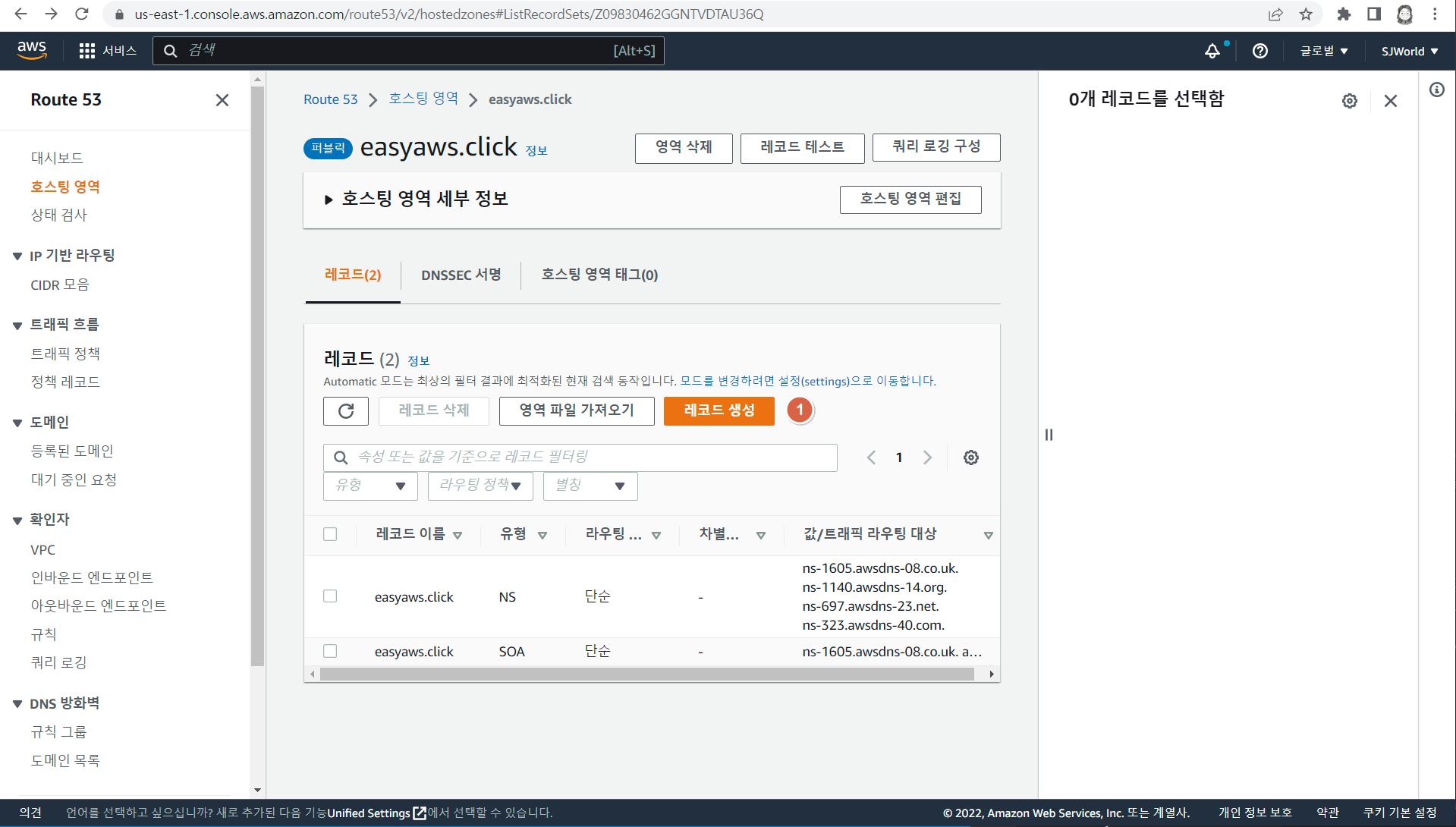
Task: Open Registered domains in the sidebar
Action: tap(72, 451)
